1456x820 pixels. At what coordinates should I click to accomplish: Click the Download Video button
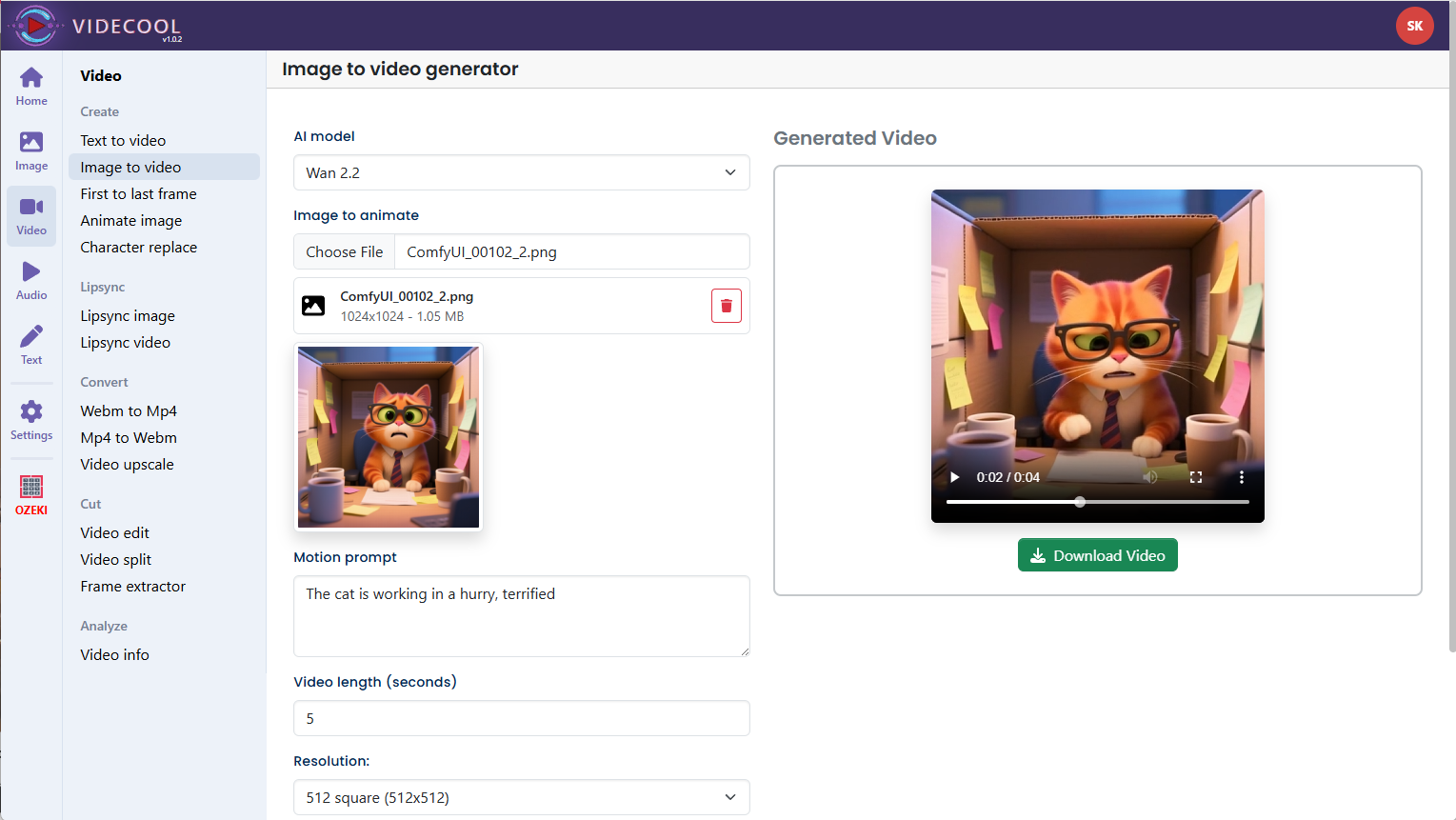point(1097,555)
